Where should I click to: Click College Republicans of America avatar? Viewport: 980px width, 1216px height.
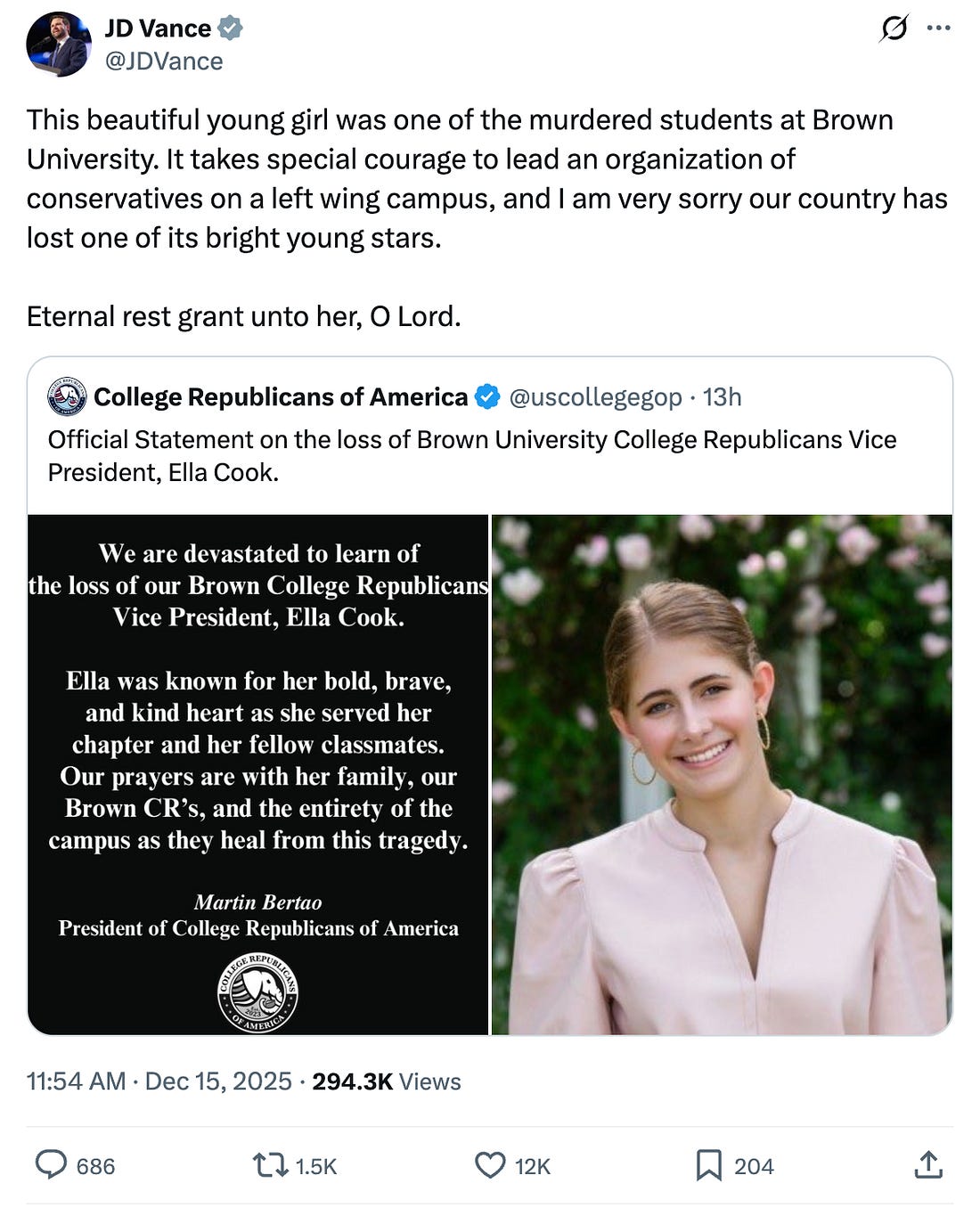67,396
